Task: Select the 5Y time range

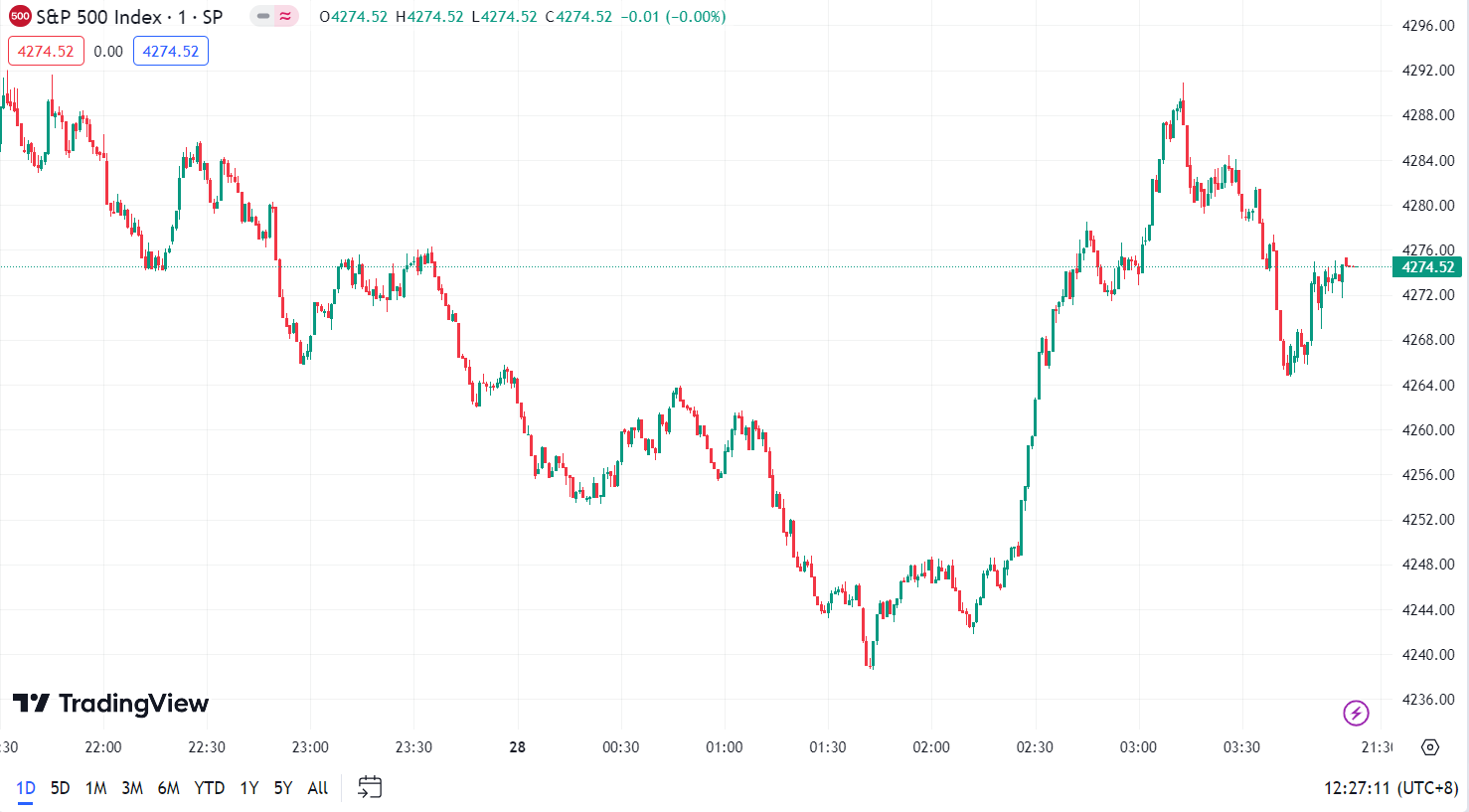Action: click(283, 788)
